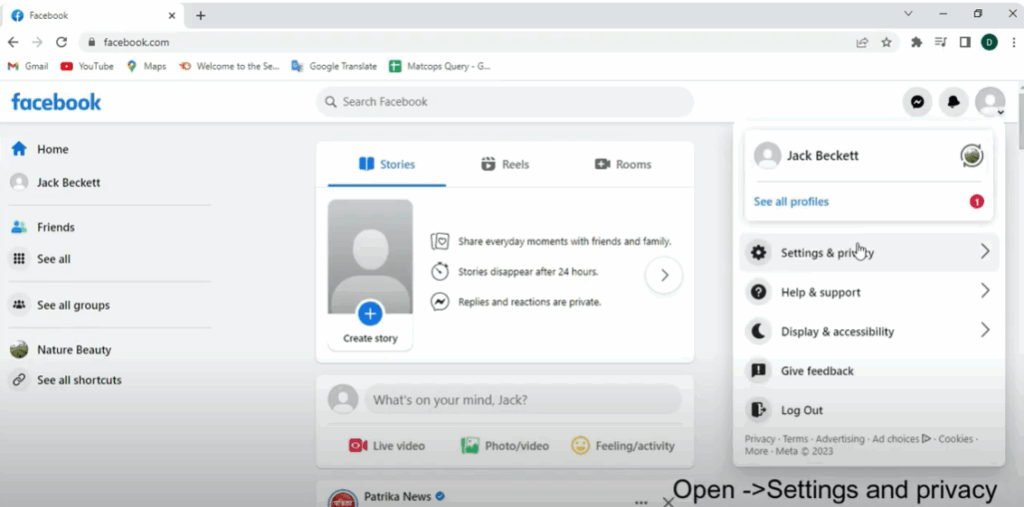The width and height of the screenshot is (1024, 507).
Task: Open the Patrika News page link
Action: tap(397, 497)
